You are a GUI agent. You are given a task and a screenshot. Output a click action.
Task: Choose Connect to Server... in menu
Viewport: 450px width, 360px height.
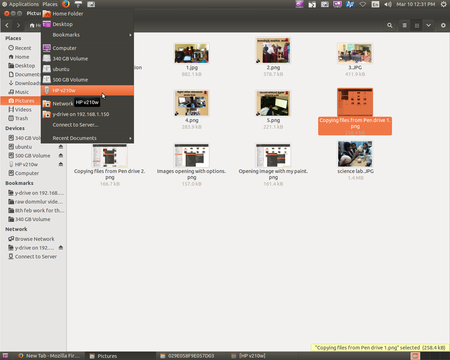(x=87, y=125)
